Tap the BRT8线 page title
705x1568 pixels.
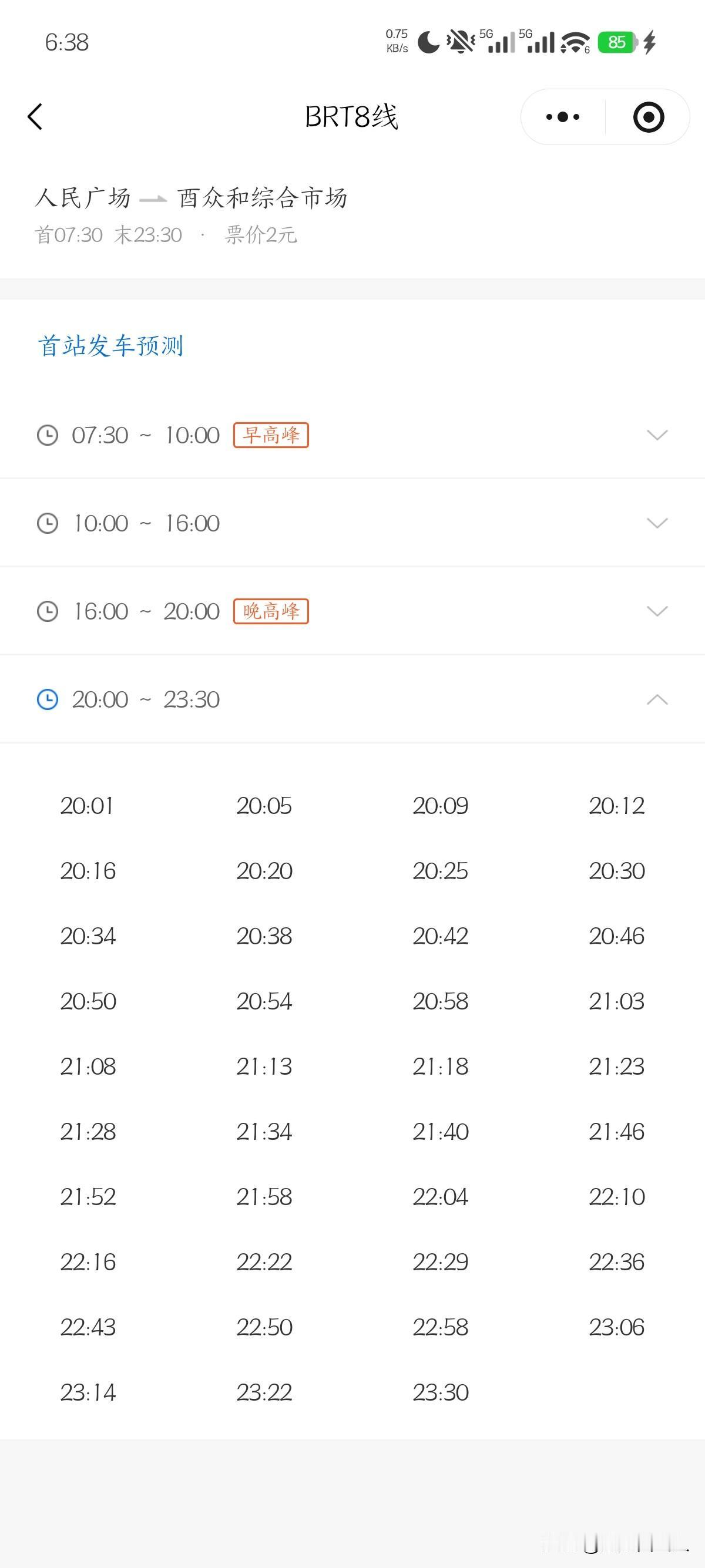pos(351,116)
